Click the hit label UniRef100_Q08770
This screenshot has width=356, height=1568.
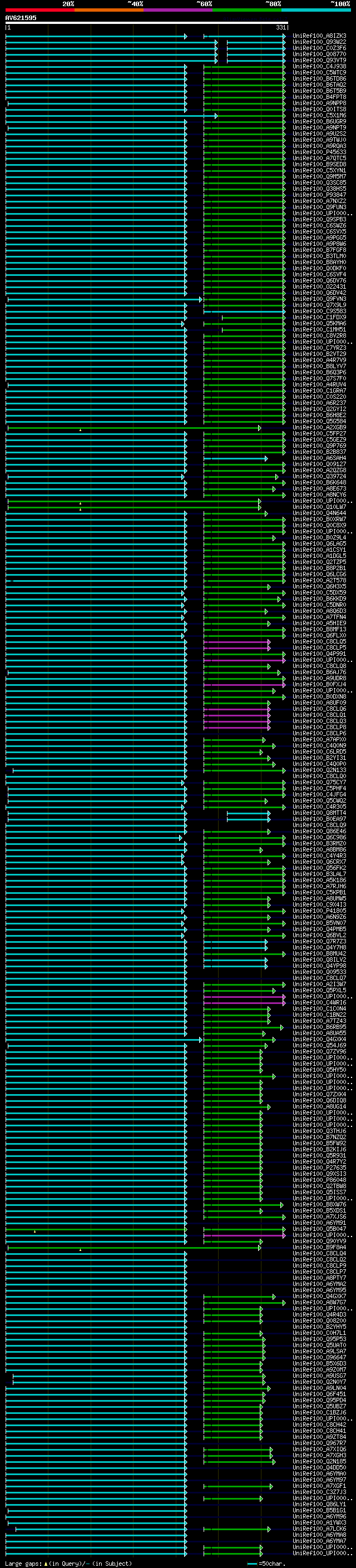click(x=319, y=54)
